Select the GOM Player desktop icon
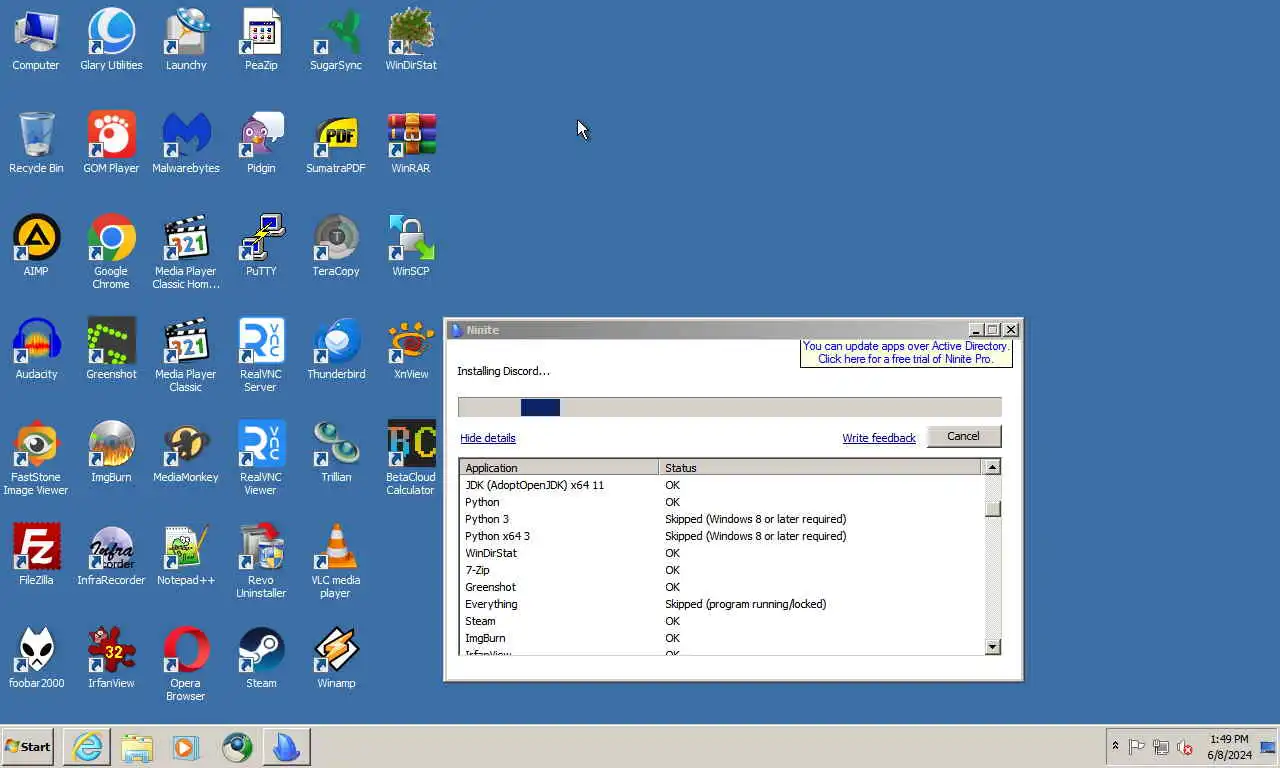Viewport: 1280px width, 768px height. tap(111, 143)
